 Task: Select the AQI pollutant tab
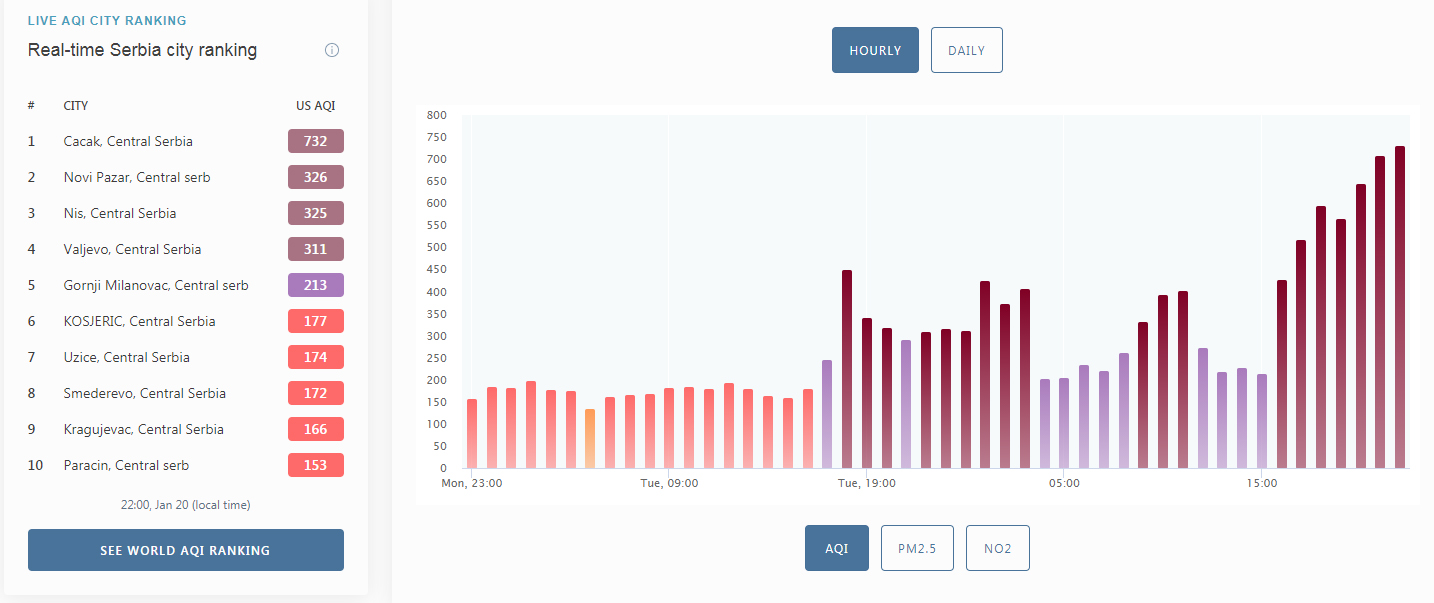point(837,548)
